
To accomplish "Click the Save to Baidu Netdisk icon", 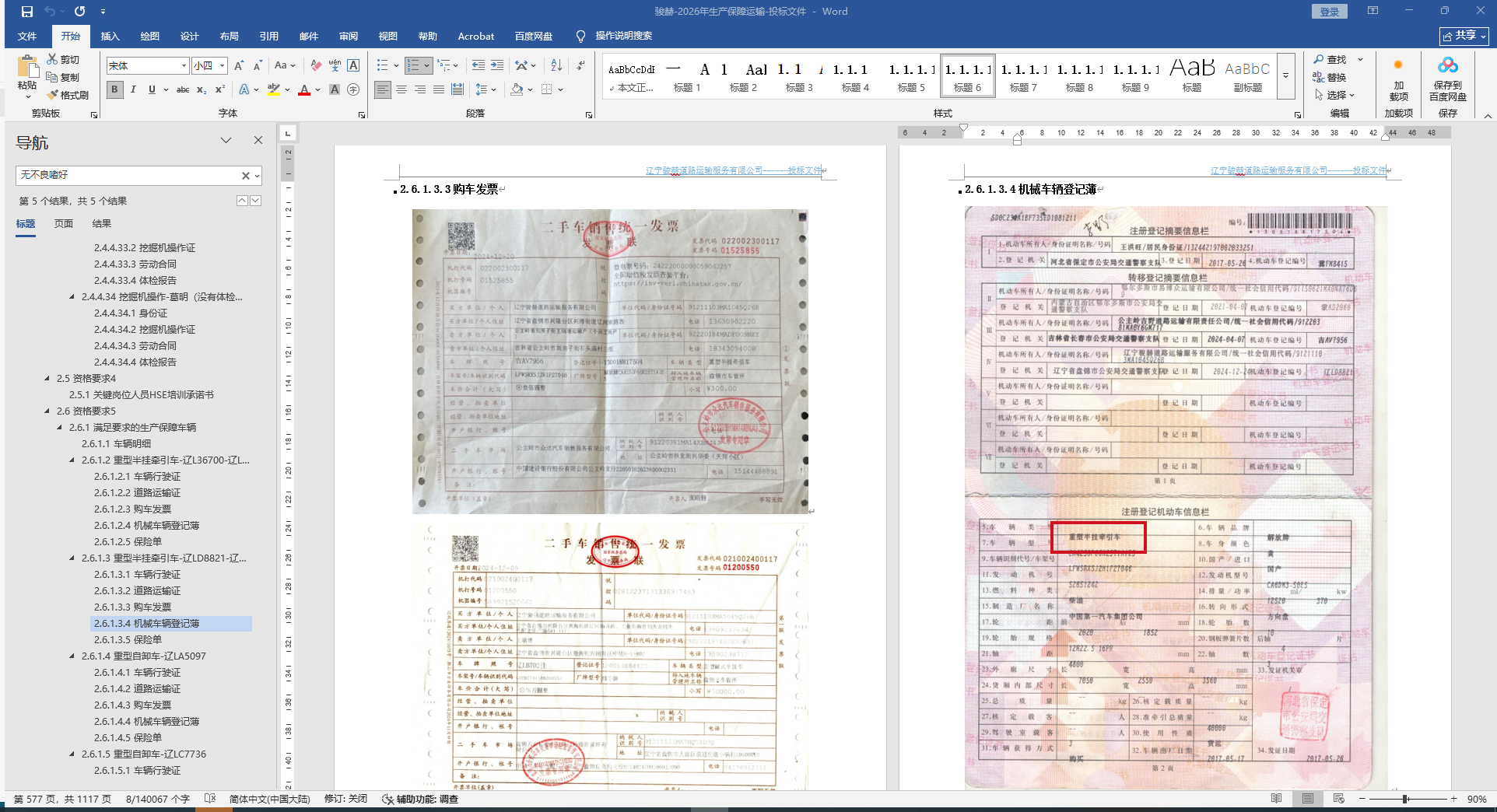I will click(x=1448, y=66).
